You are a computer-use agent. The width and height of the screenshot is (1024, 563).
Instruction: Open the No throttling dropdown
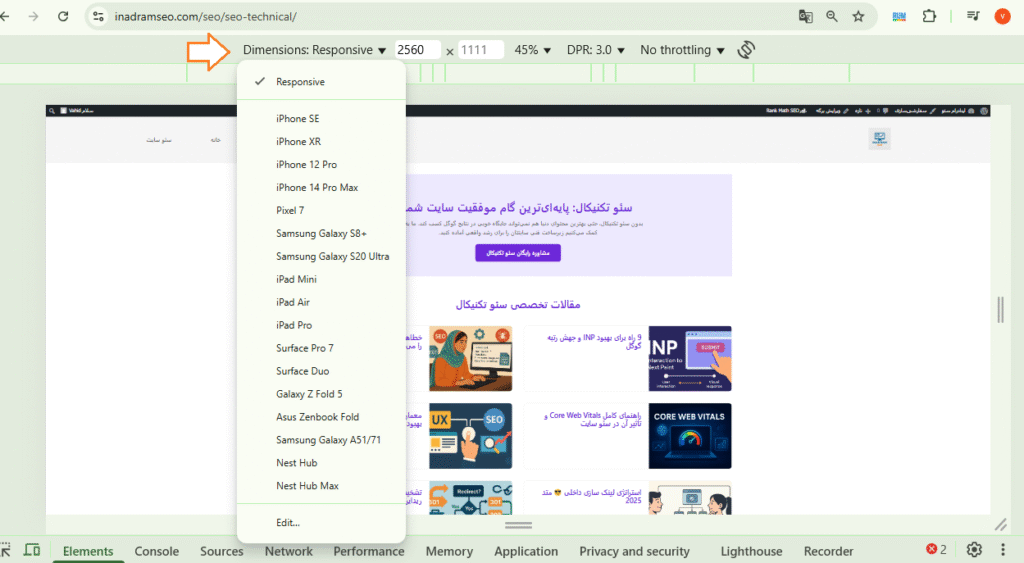click(682, 50)
